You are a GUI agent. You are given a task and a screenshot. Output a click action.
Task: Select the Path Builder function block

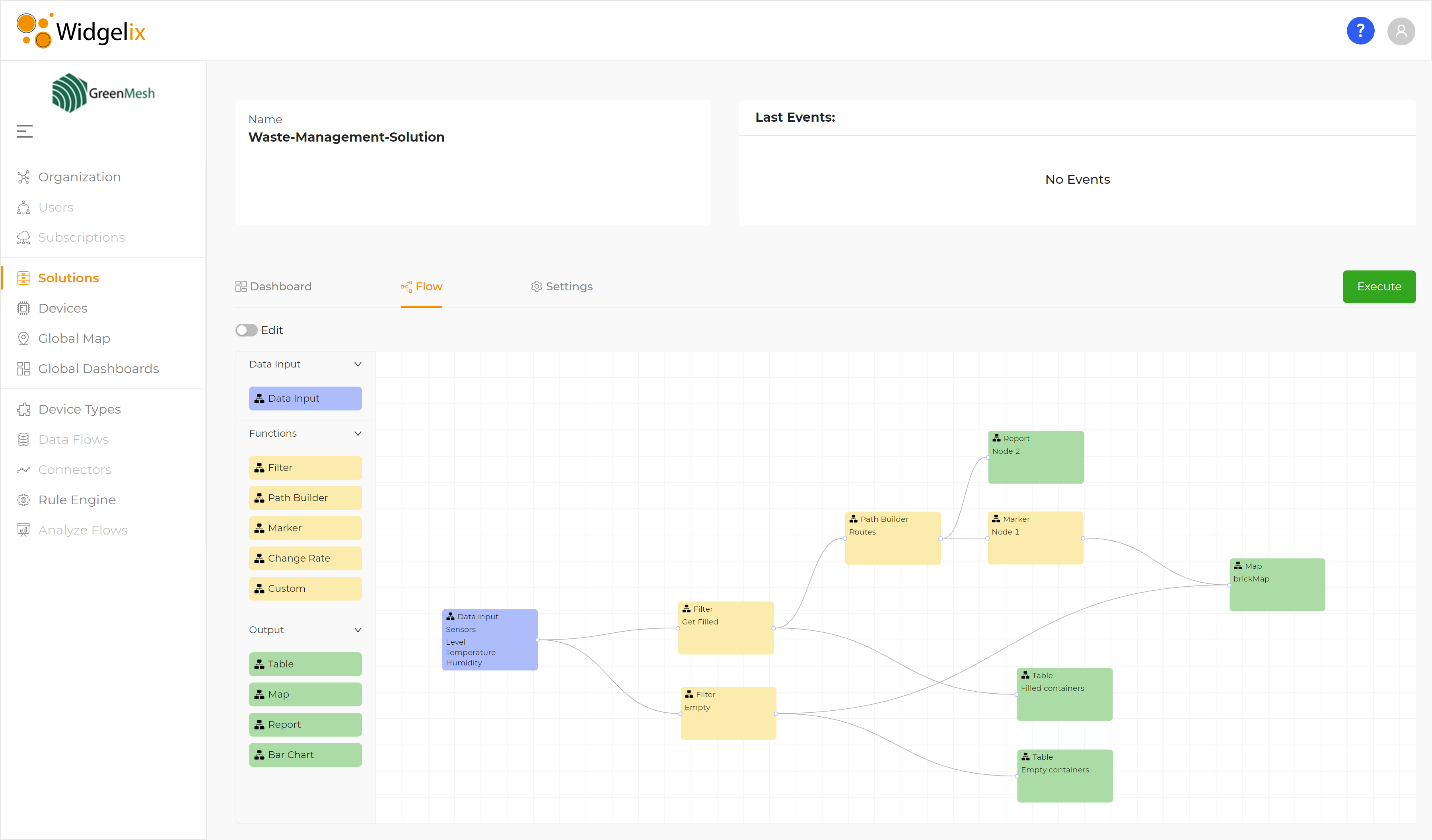305,498
